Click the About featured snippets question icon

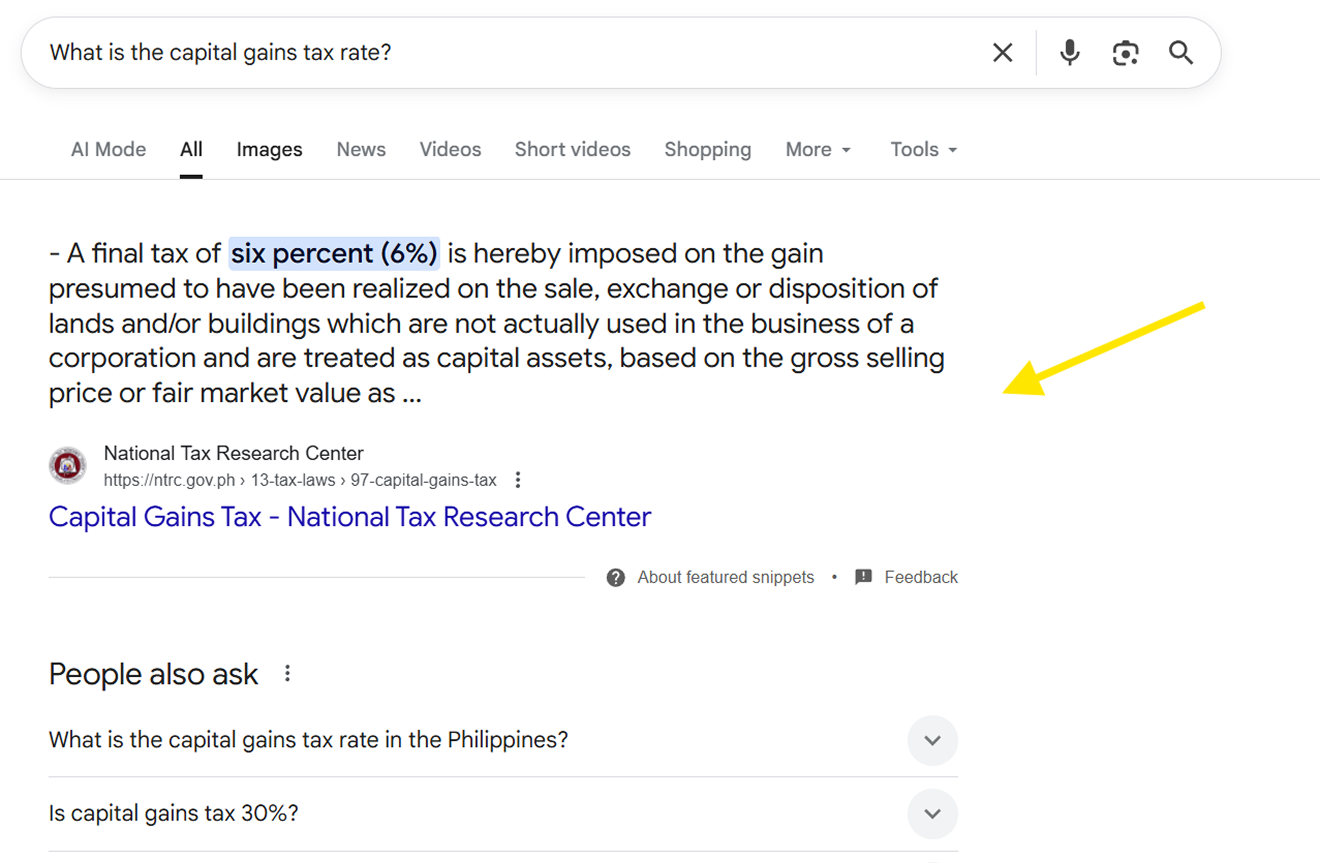tap(616, 577)
